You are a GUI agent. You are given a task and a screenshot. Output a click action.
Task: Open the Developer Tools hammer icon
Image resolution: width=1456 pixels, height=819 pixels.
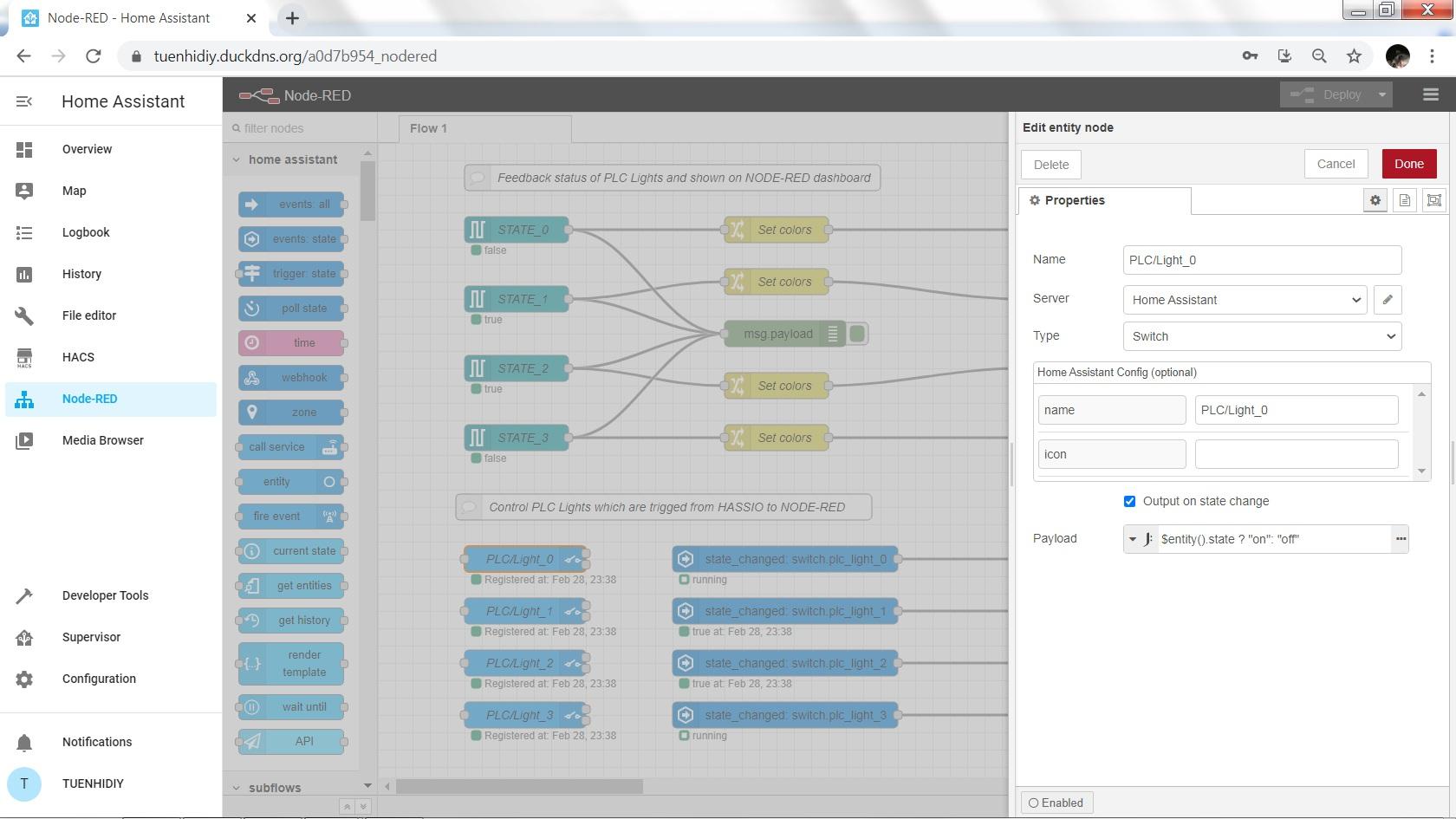tap(24, 595)
